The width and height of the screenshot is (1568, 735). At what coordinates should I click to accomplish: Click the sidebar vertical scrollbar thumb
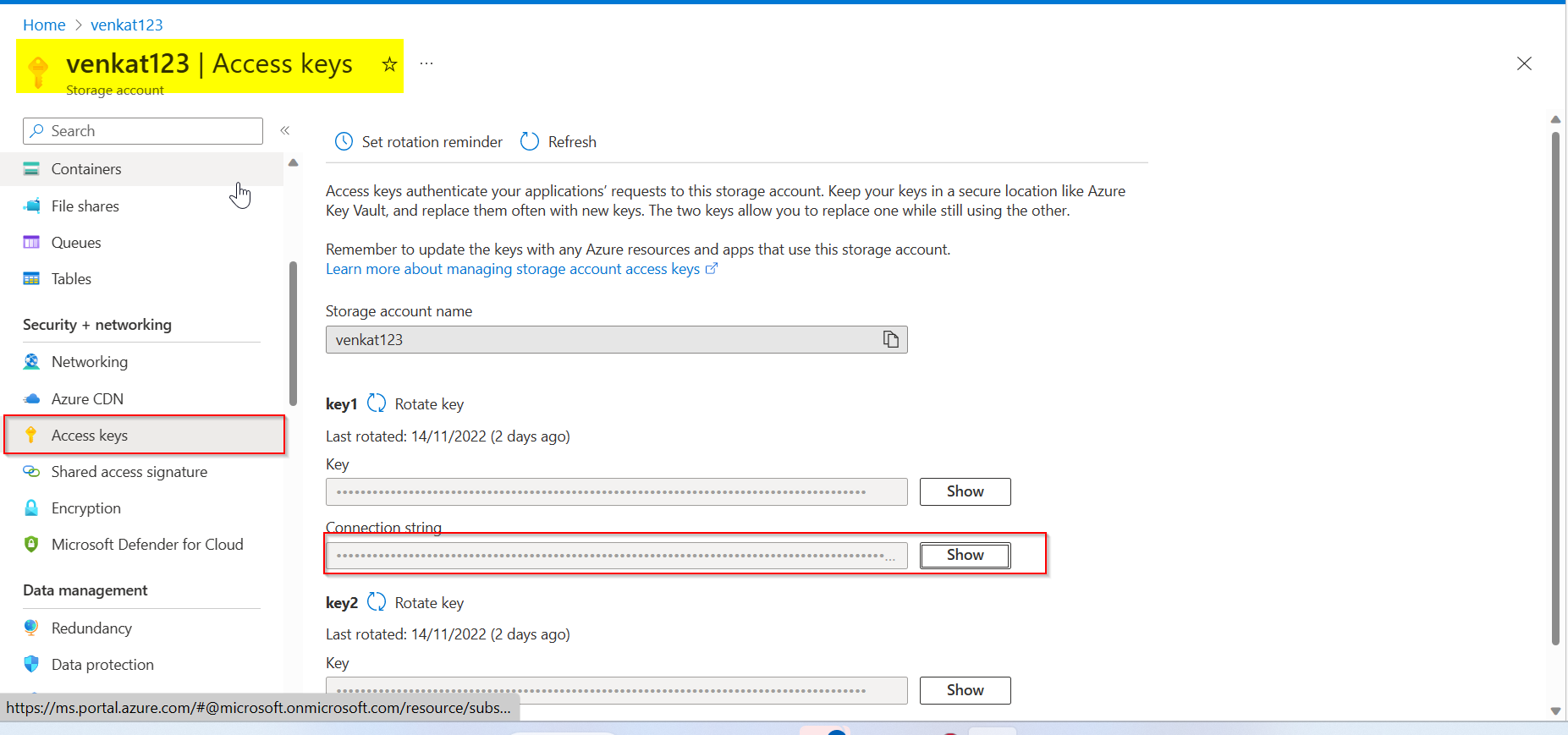pyautogui.click(x=293, y=334)
